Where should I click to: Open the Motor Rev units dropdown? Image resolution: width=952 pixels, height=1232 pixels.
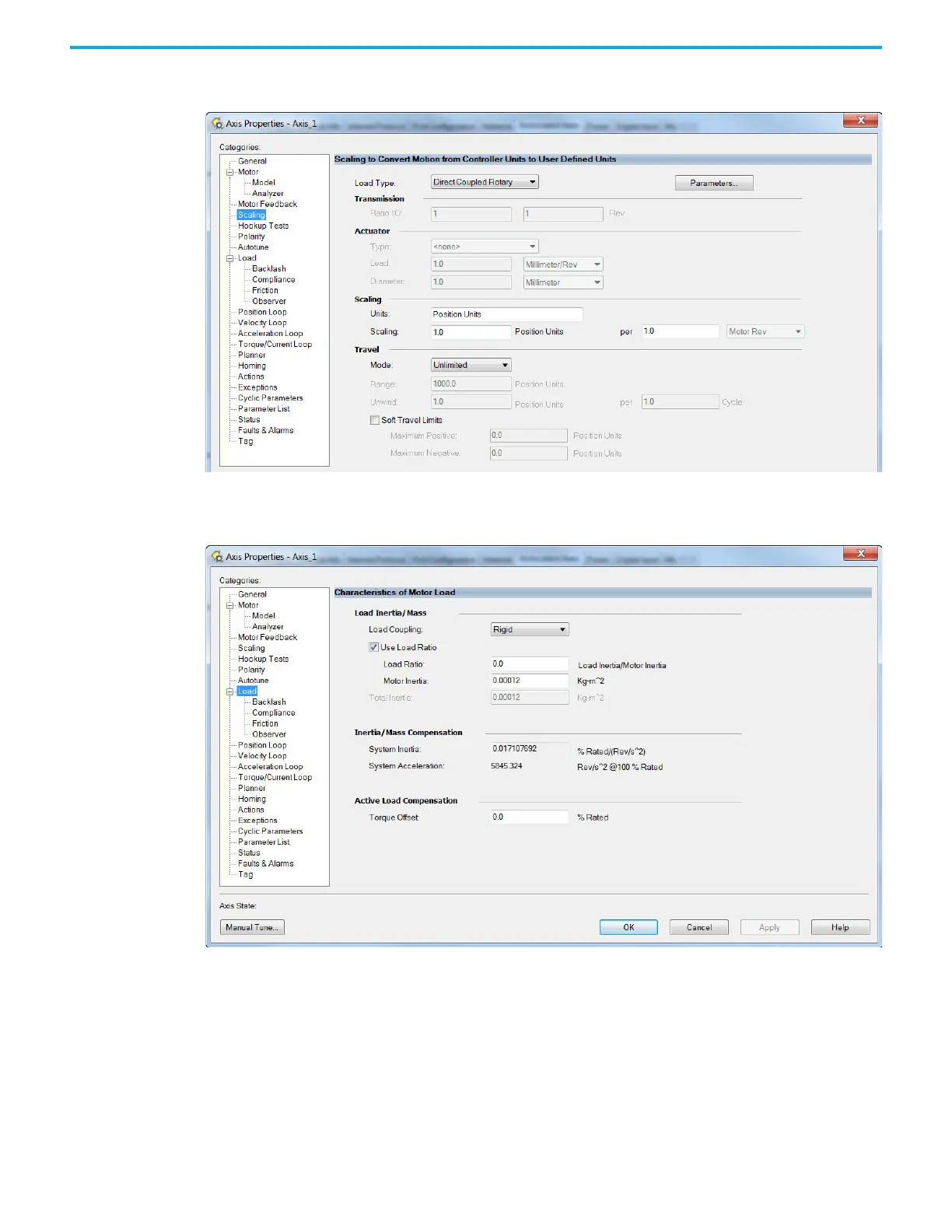coord(765,331)
